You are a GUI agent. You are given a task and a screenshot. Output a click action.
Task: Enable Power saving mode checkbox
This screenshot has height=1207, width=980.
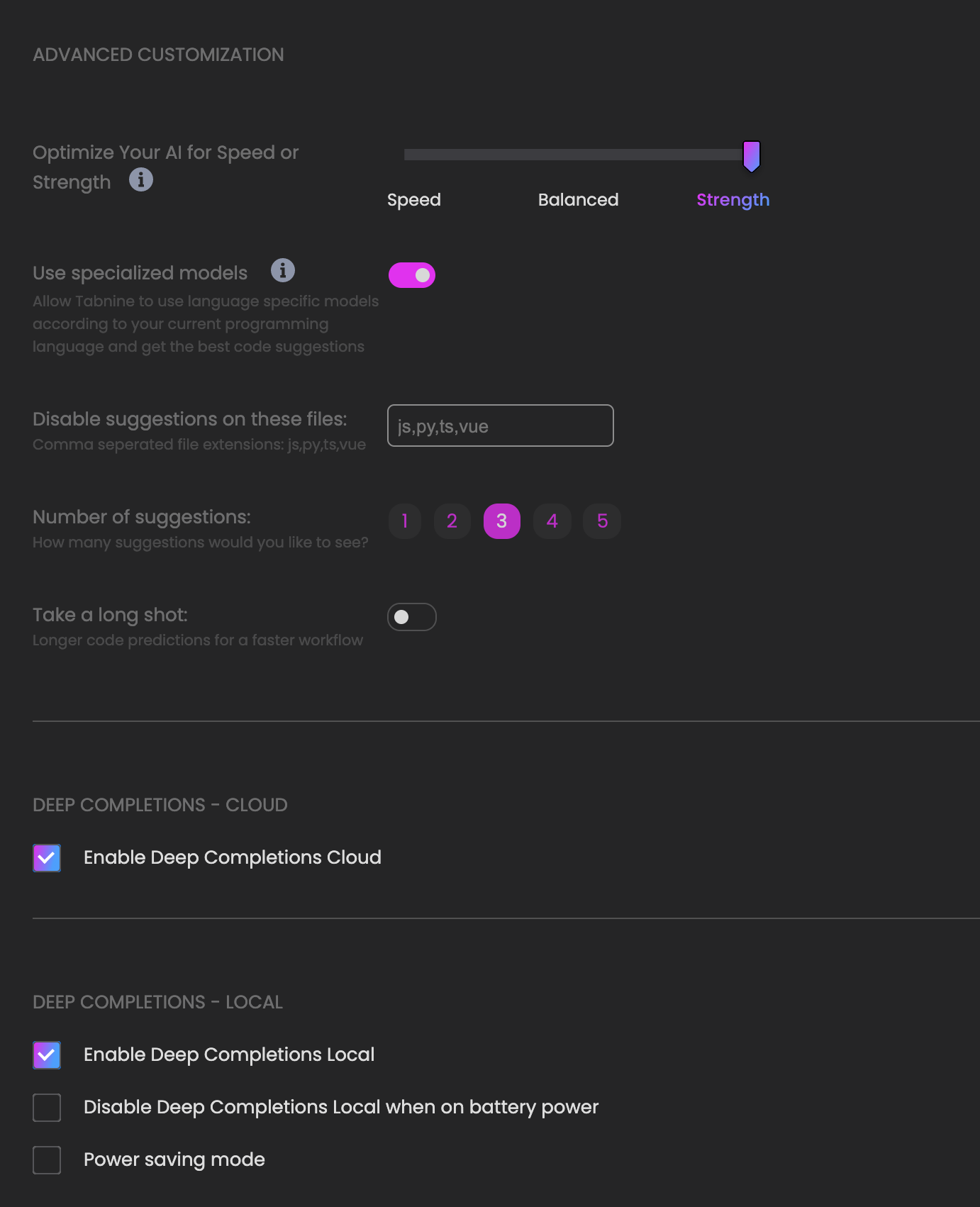(x=47, y=1160)
